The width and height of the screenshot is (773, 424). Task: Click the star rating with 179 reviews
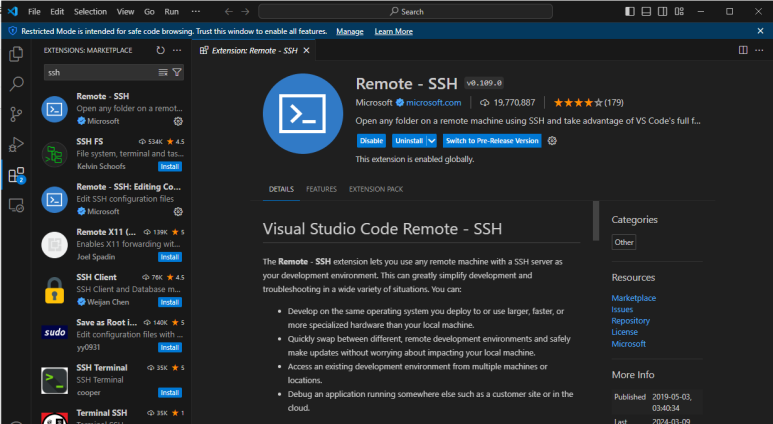click(588, 103)
